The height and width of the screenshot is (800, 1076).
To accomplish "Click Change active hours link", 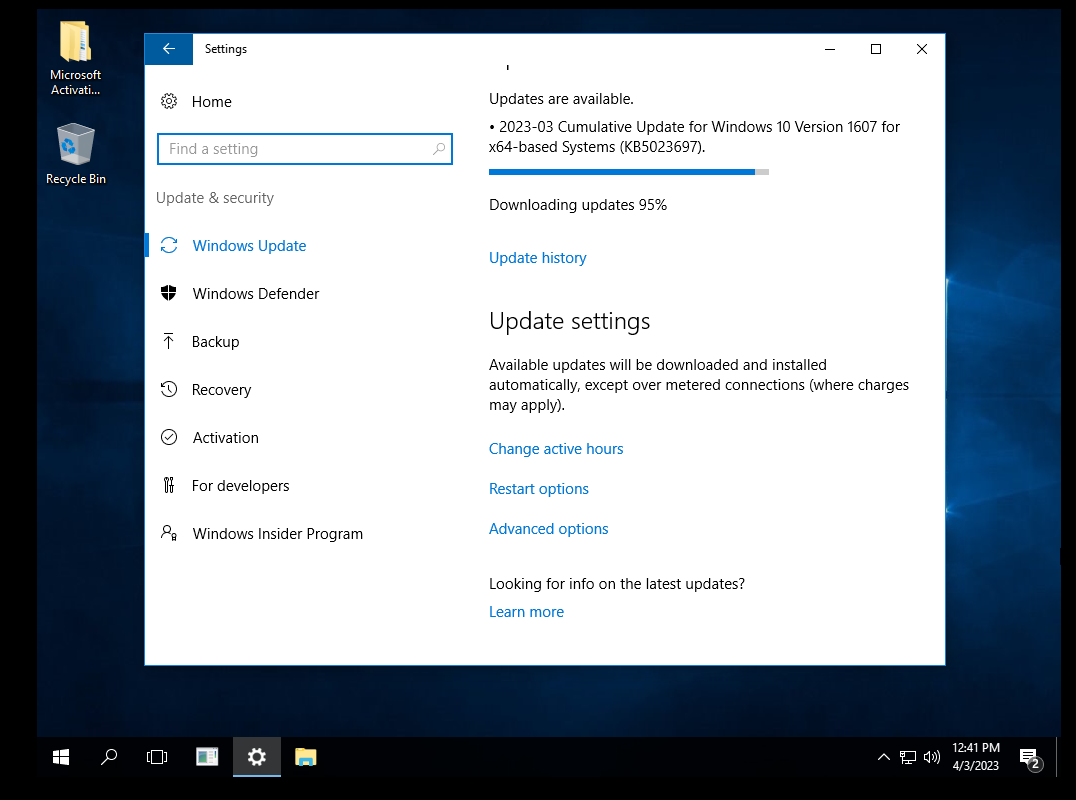I will pos(556,449).
